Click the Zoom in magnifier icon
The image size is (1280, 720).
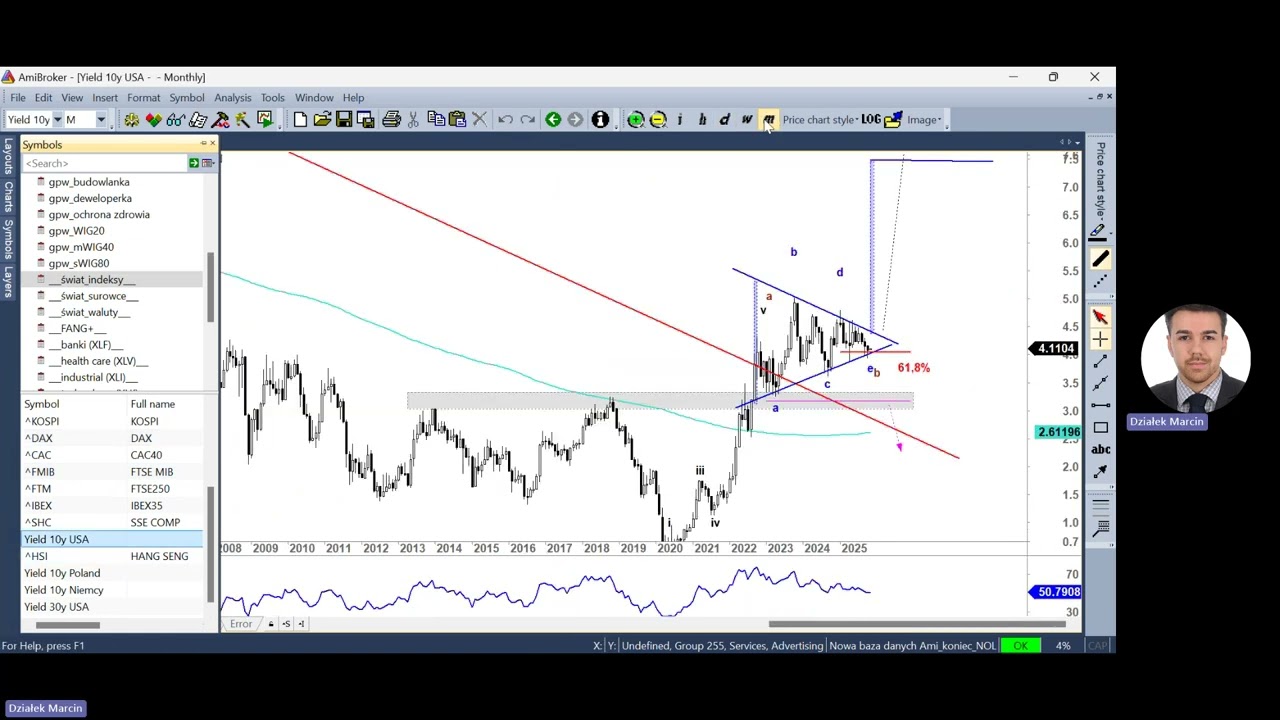click(636, 120)
